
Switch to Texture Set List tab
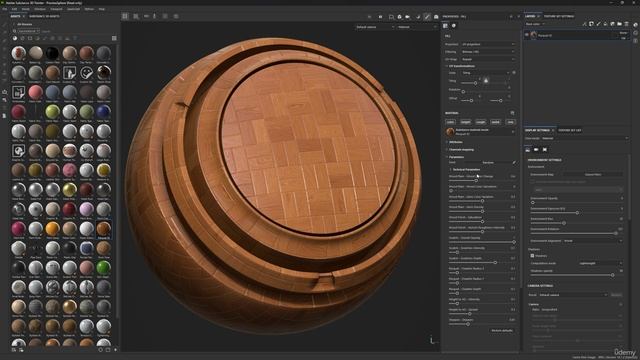coord(570,130)
